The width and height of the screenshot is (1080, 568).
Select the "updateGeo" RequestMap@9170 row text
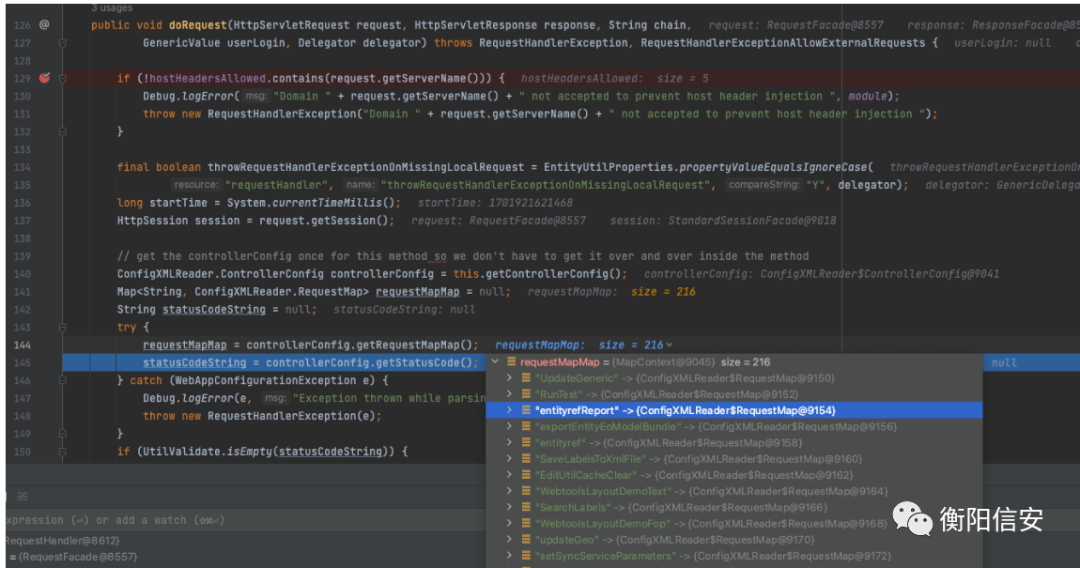[674, 540]
